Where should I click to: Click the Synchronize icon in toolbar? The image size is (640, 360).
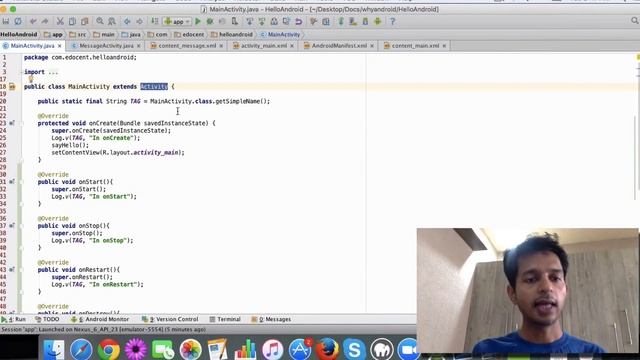coord(18,21)
